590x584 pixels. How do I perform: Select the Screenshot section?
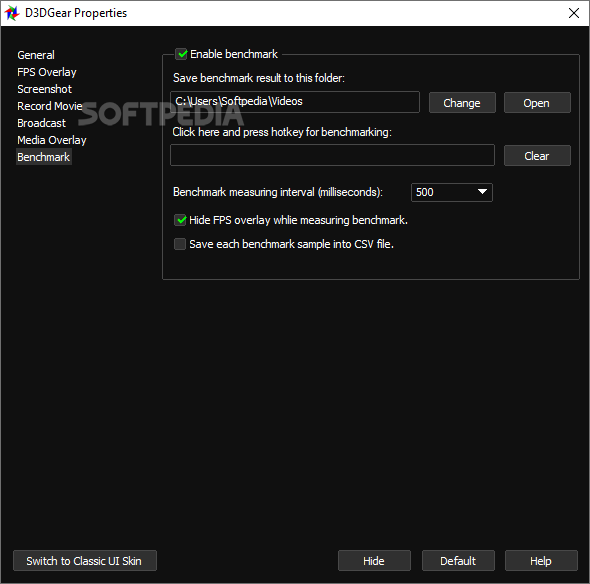(44, 89)
